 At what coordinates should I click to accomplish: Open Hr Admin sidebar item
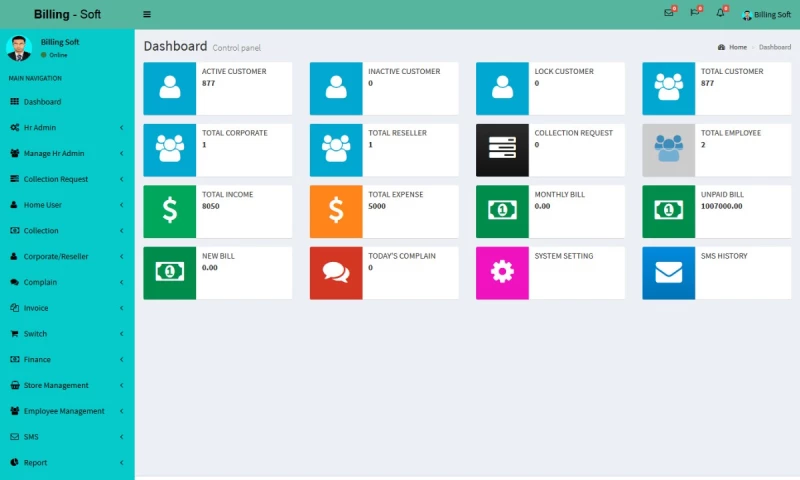coord(67,128)
